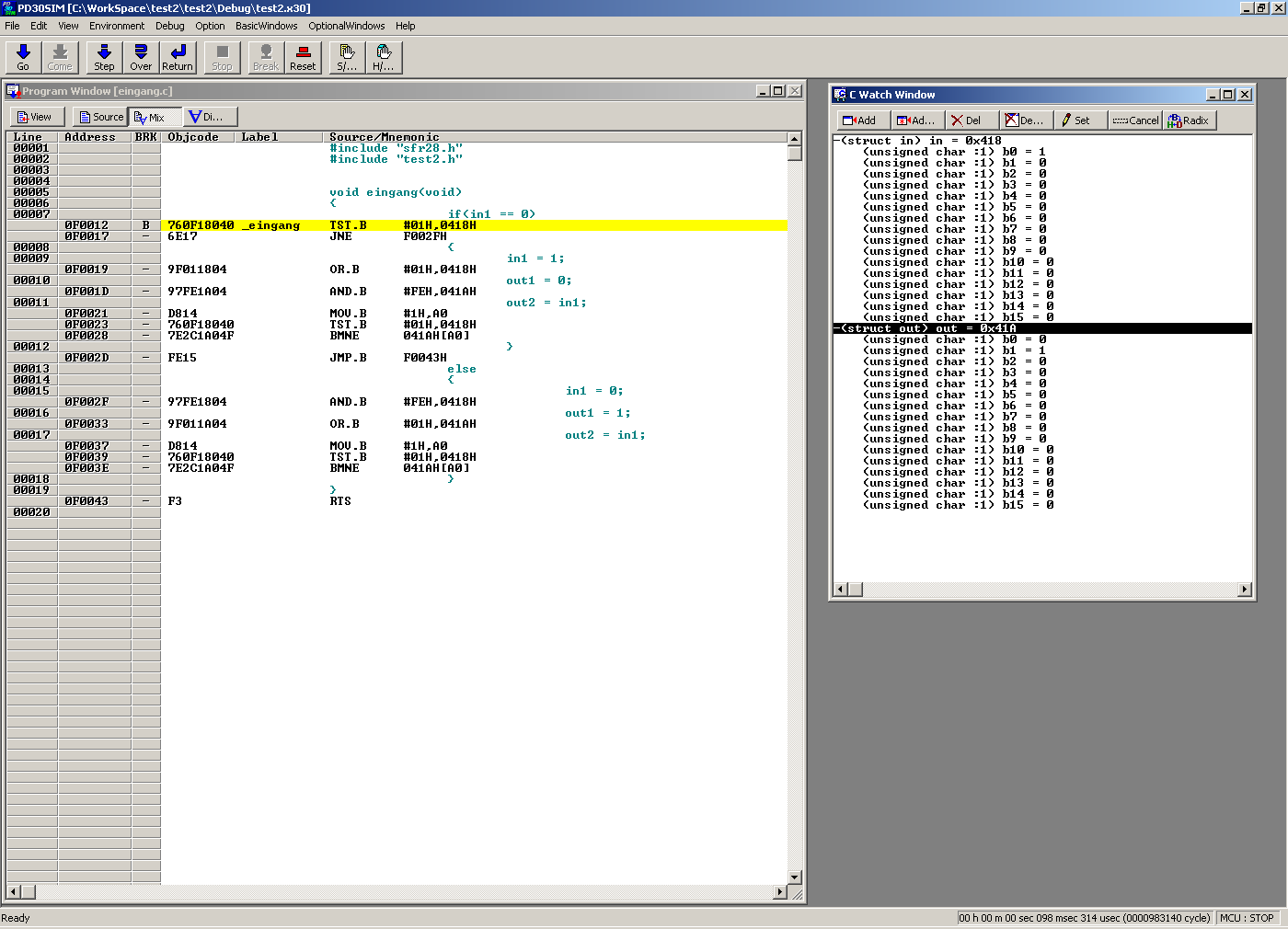This screenshot has width=1288, height=929.
Task: Click C Watch Window scroll left arrow
Action: pos(840,590)
